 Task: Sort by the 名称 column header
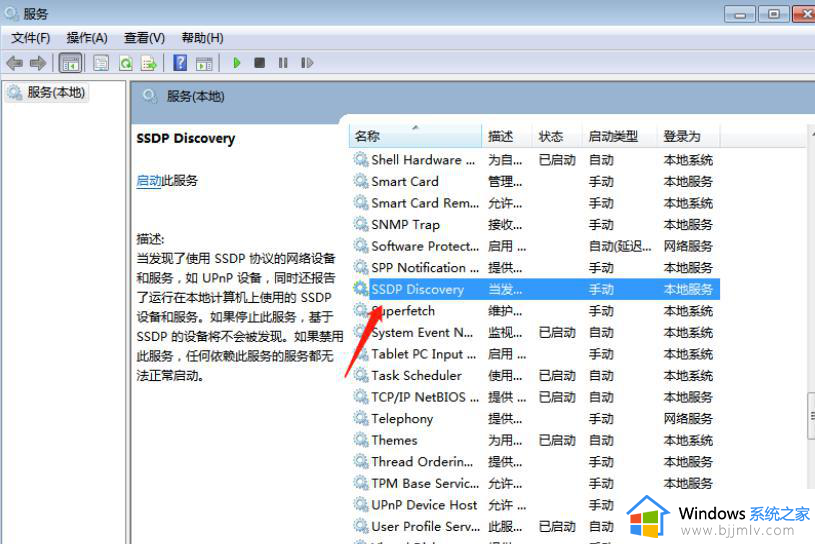coord(415,136)
